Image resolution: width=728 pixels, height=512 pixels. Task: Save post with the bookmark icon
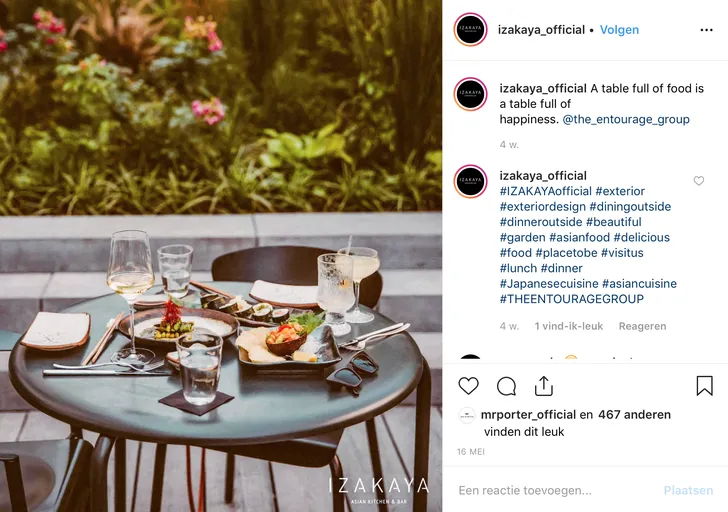pos(704,386)
